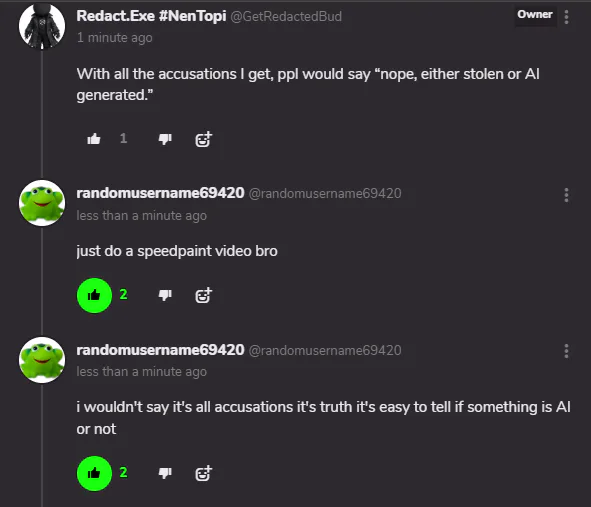The image size is (591, 507).
Task: Dislike the Redact.Exe owner comment
Action: click(x=165, y=139)
